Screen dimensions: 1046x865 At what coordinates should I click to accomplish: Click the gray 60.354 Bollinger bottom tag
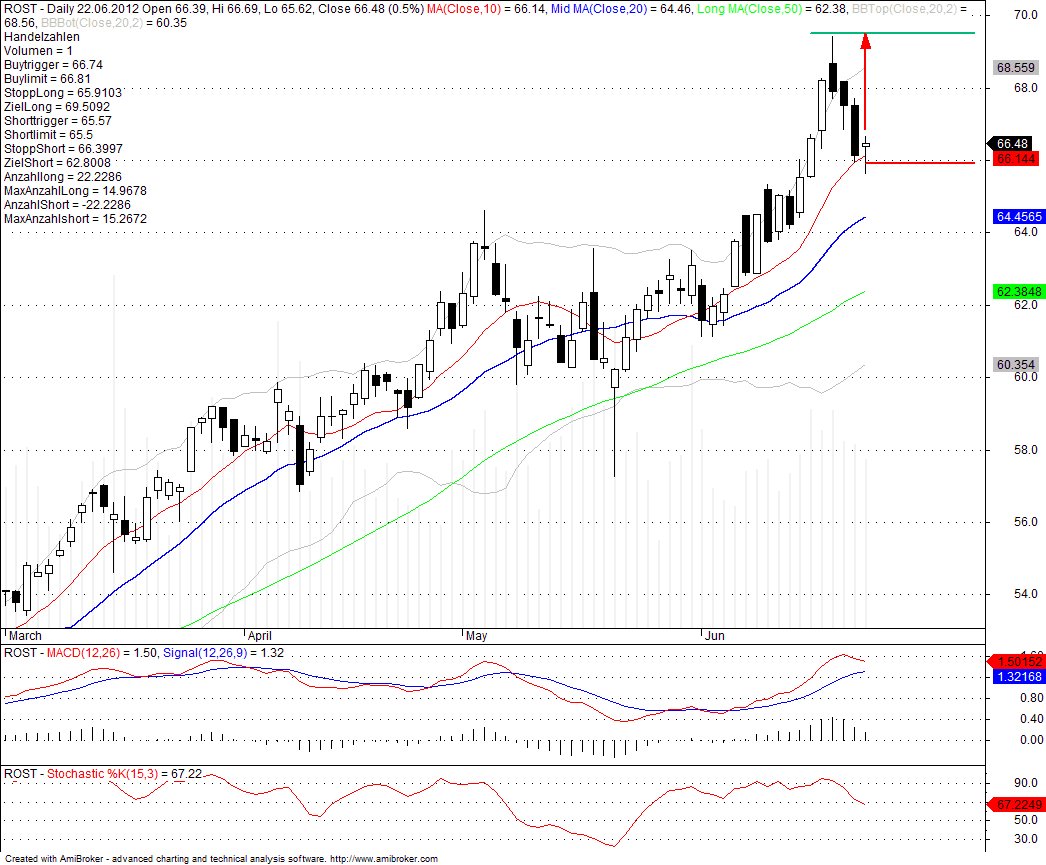[1015, 364]
